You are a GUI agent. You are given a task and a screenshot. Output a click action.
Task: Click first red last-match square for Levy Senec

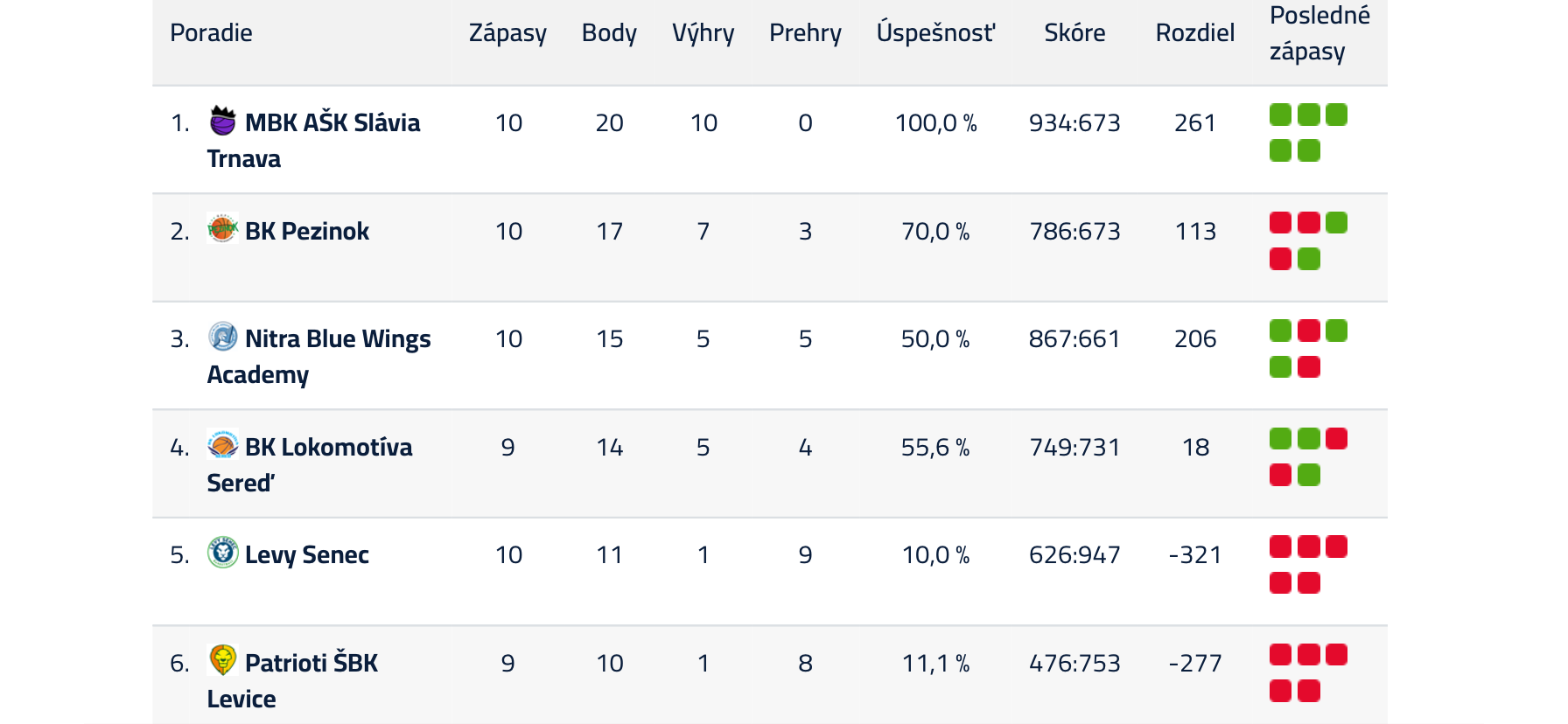[x=1280, y=546]
